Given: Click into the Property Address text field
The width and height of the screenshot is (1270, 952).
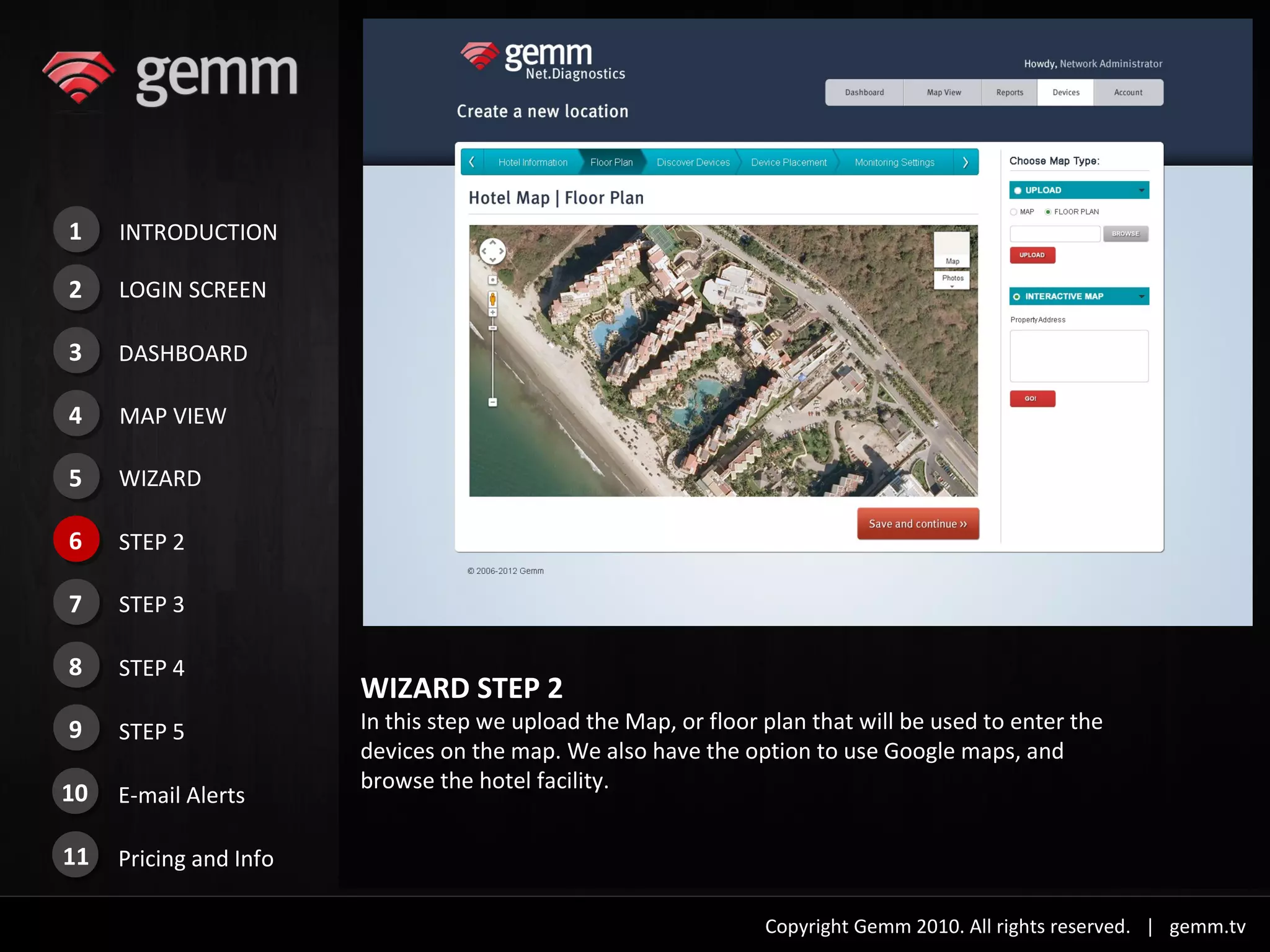Looking at the screenshot, I should click(1078, 356).
